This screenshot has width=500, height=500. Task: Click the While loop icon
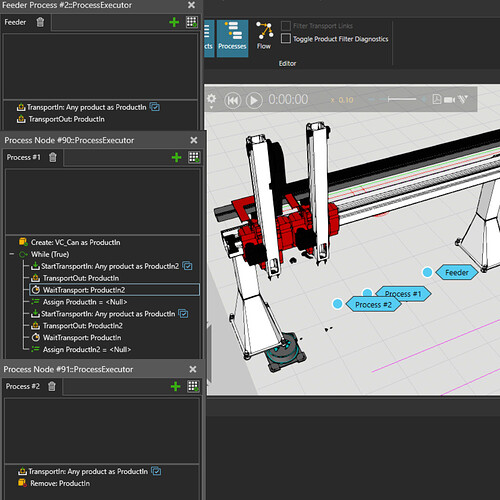pyautogui.click(x=23, y=255)
